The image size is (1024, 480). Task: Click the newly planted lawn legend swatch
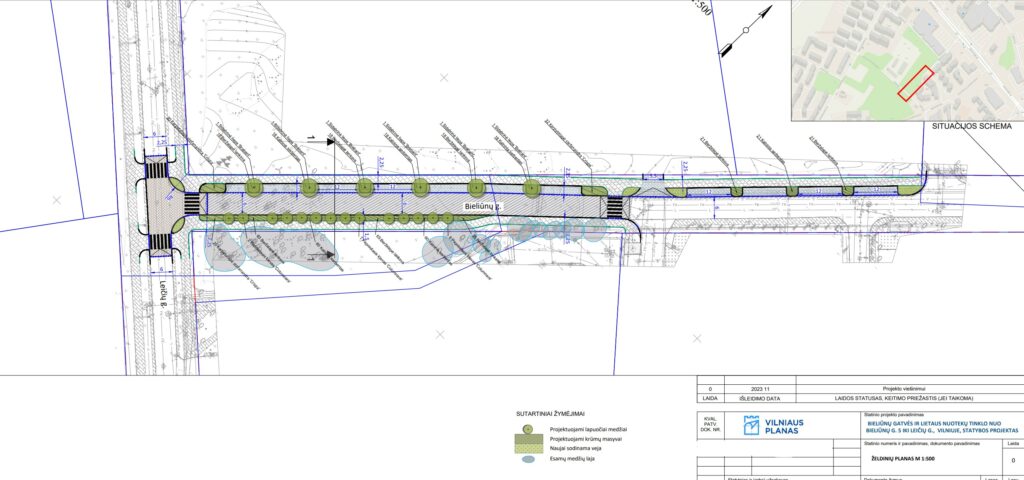coord(527,448)
